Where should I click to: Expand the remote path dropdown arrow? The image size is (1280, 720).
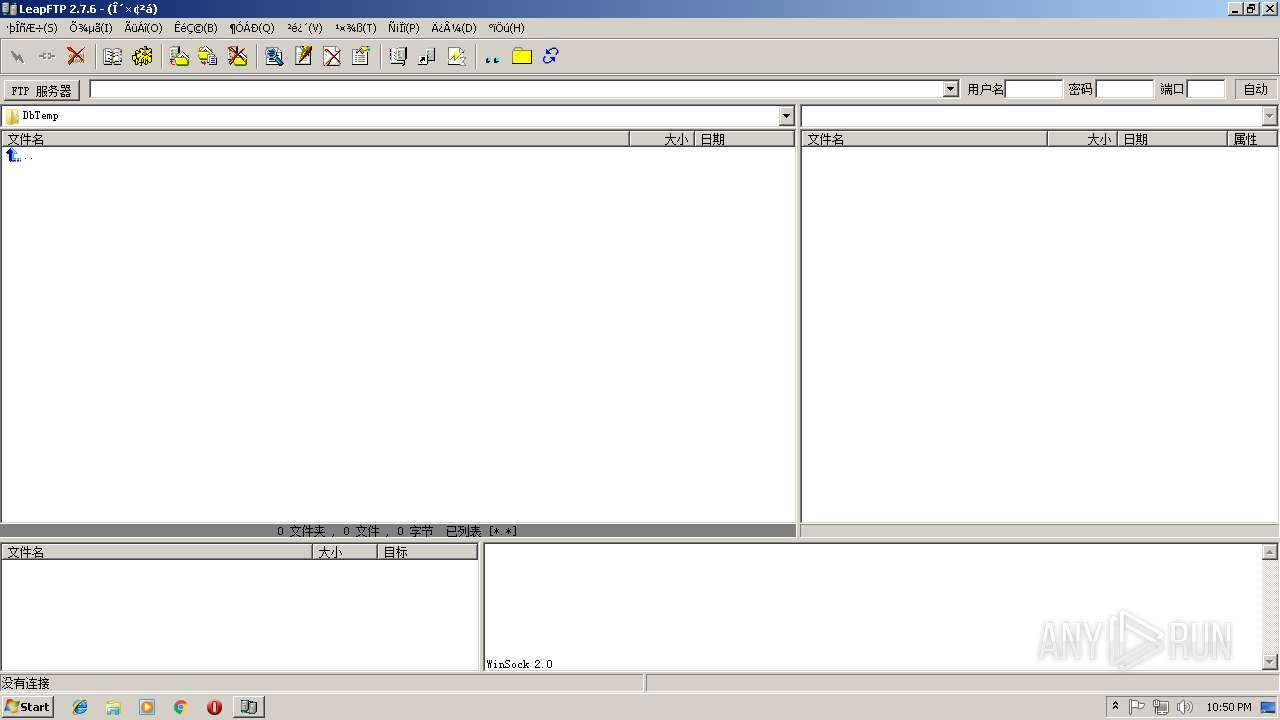pos(1270,116)
